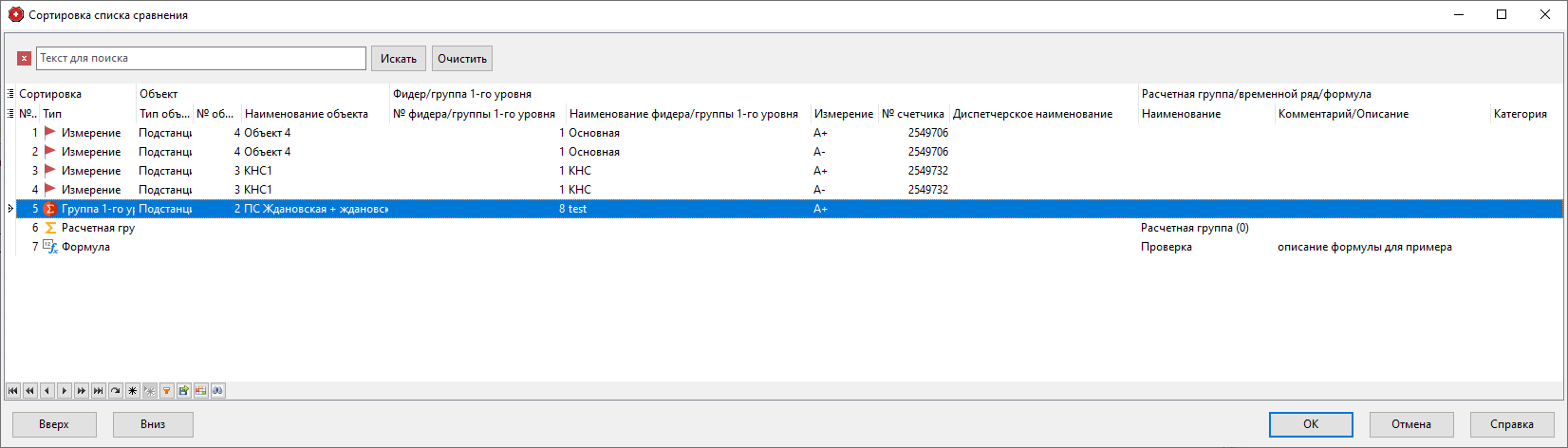Click the refresh curved arrow icon
The width and height of the screenshot is (1568, 448).
(115, 390)
